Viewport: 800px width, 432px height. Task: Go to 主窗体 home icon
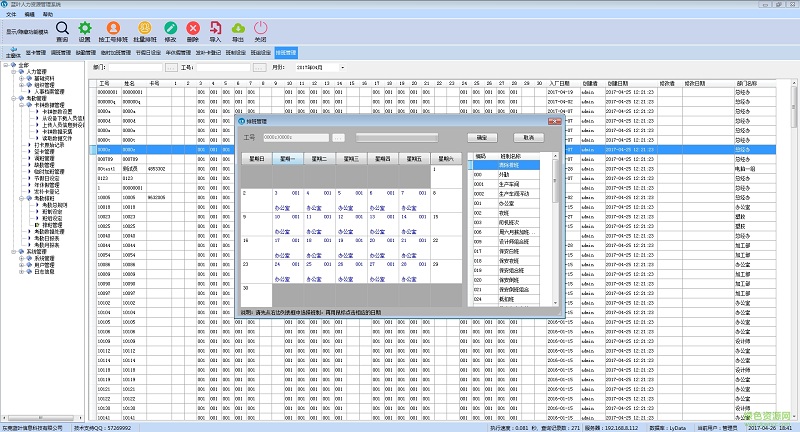coord(12,51)
